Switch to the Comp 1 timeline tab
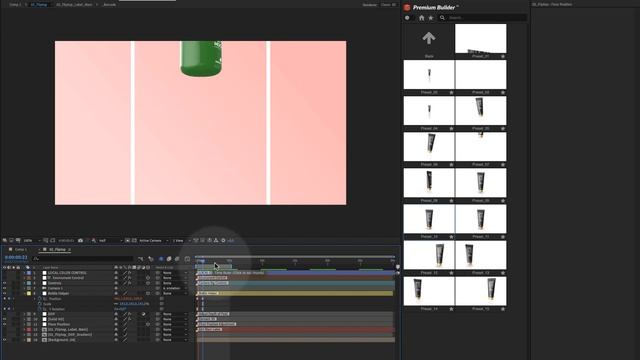The width and height of the screenshot is (640, 360). (x=20, y=249)
